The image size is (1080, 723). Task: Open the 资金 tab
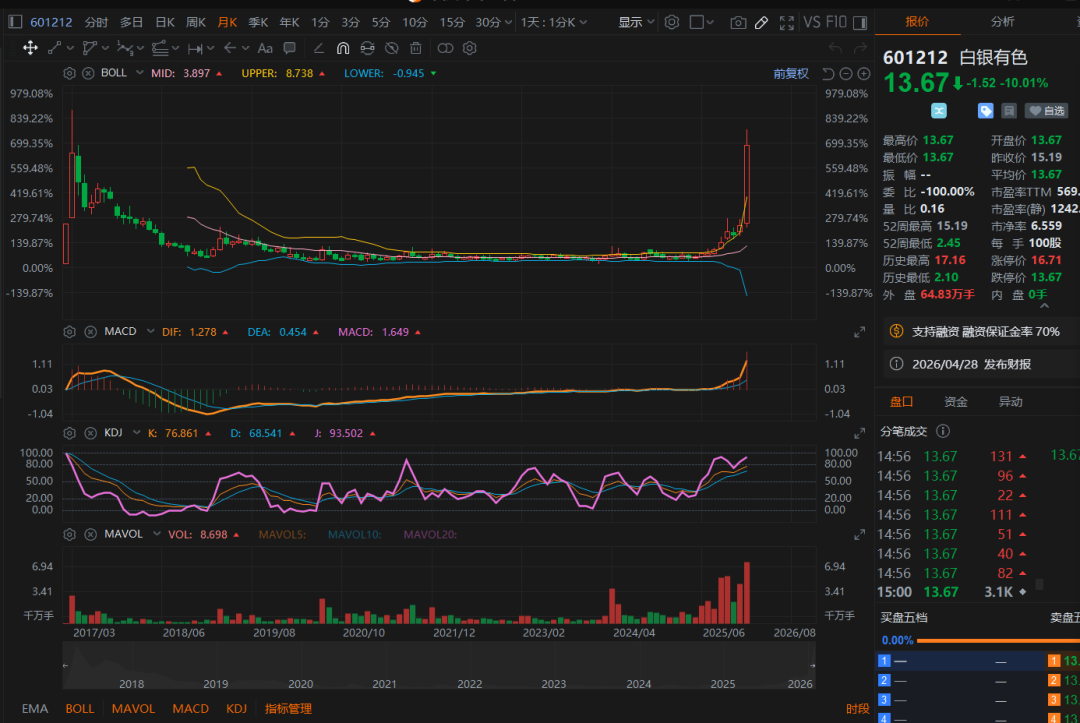click(955, 401)
